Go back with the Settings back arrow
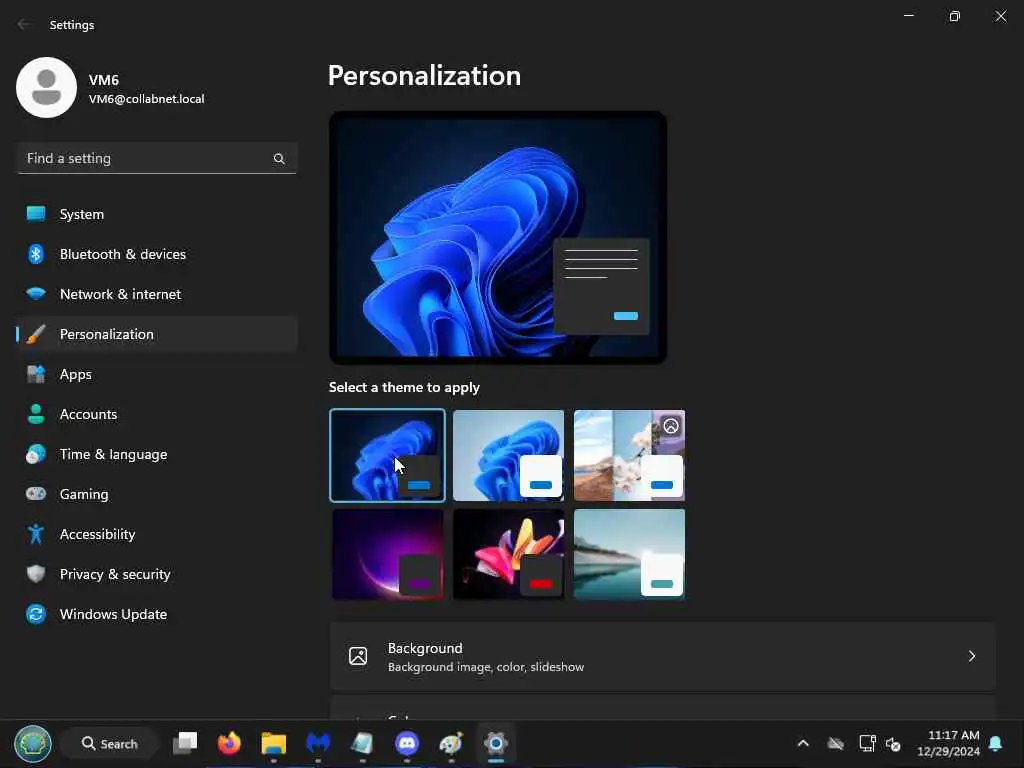This screenshot has width=1024, height=768. [24, 25]
